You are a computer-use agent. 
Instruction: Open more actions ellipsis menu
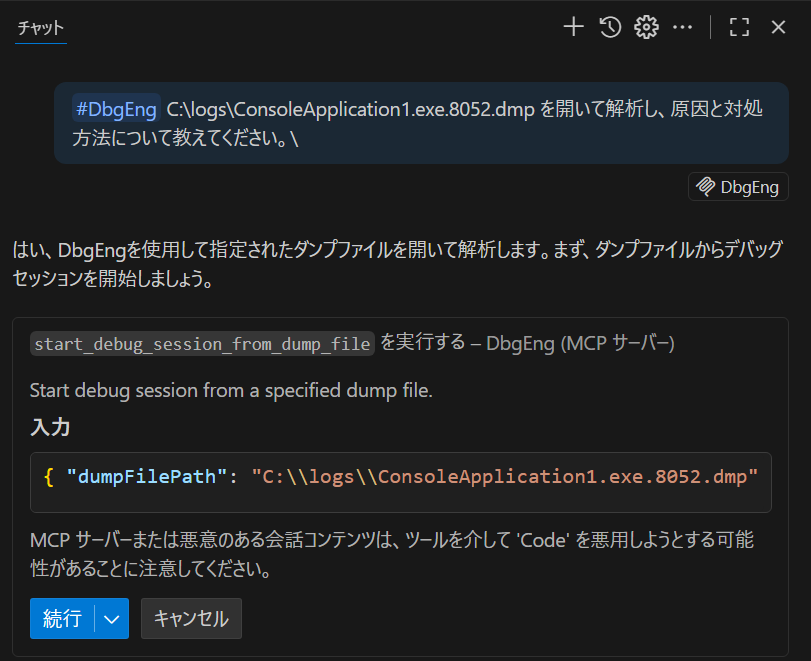tap(682, 27)
